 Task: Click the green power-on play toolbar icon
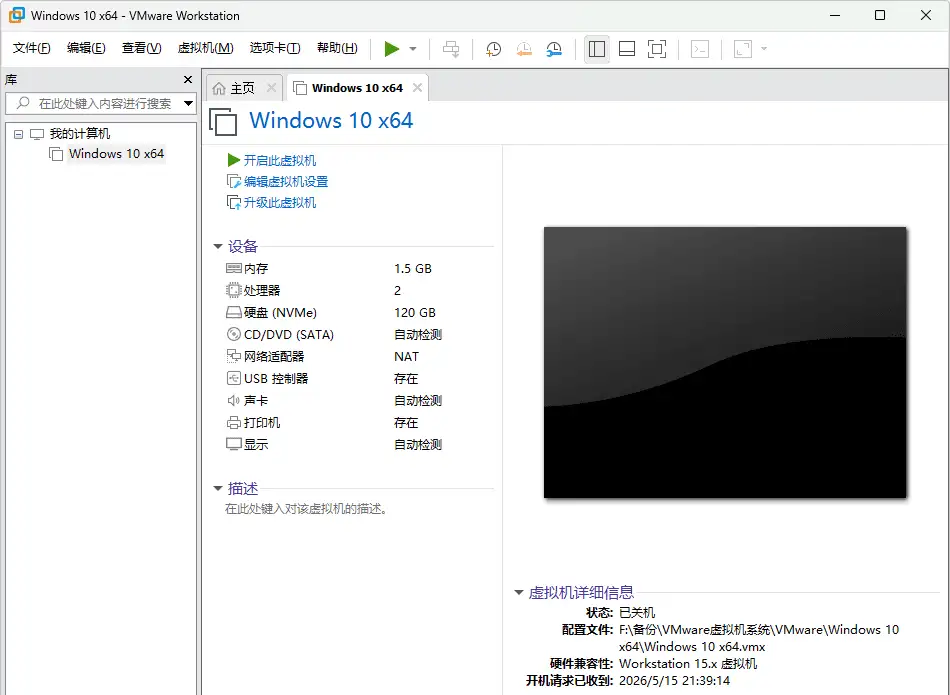click(392, 49)
